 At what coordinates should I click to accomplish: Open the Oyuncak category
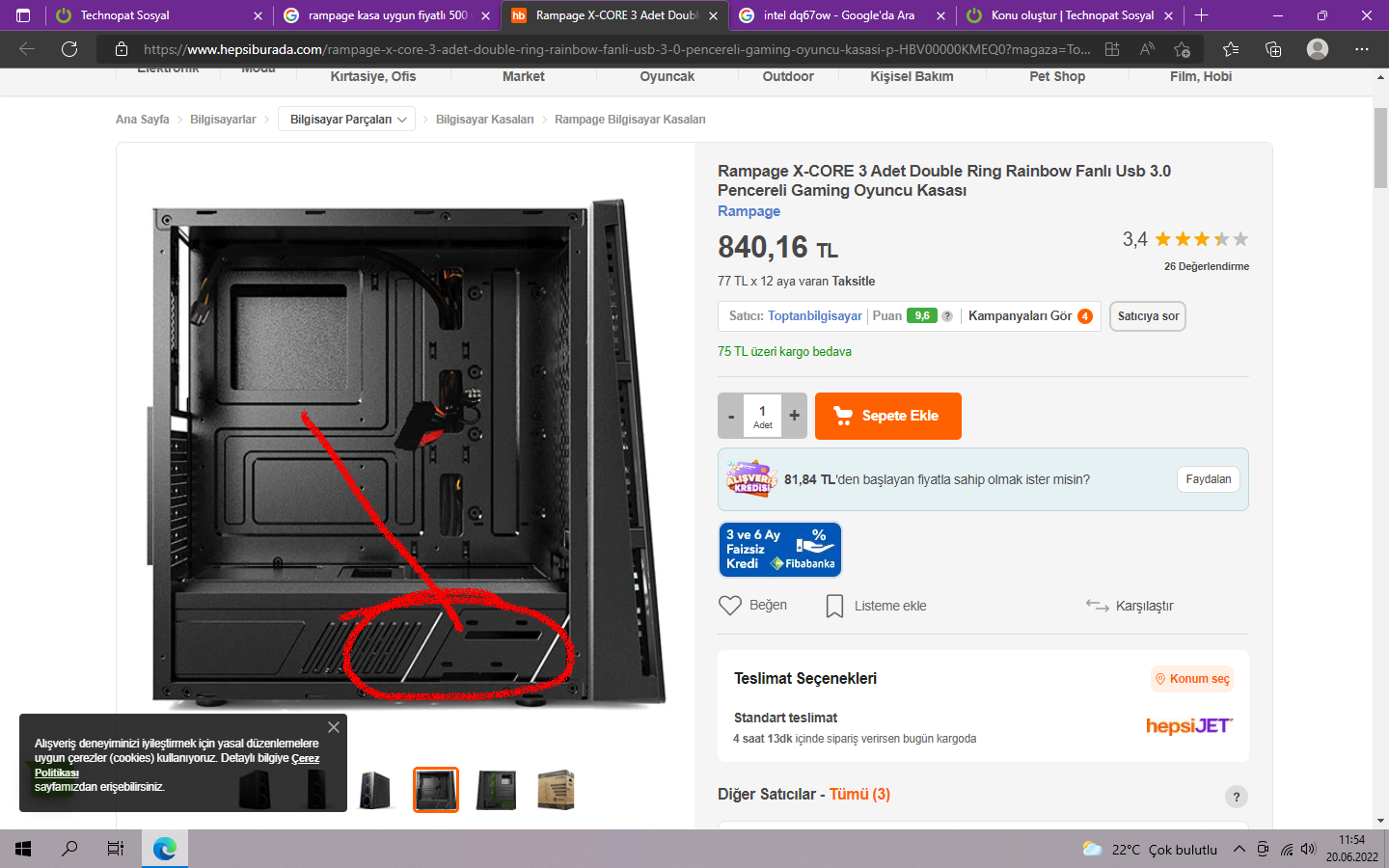667,76
